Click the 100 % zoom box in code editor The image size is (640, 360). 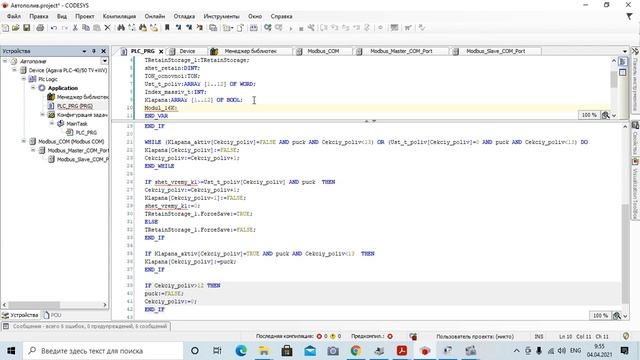click(x=600, y=316)
